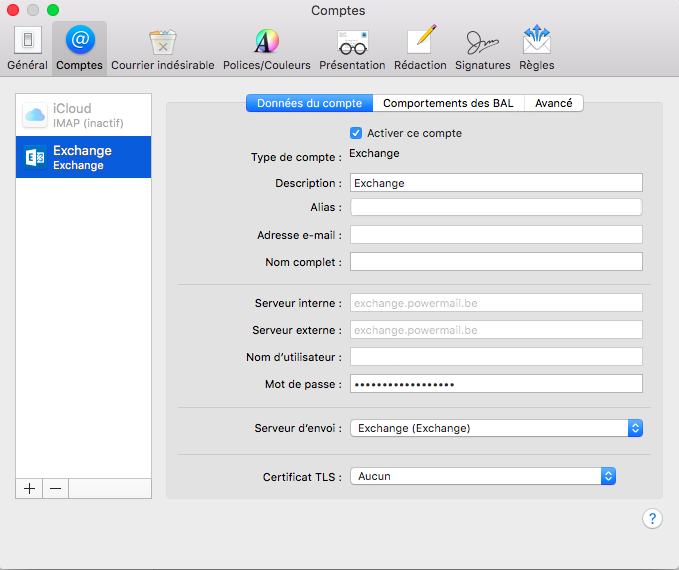Select the Données du compte tab
This screenshot has width=679, height=570.
coord(309,103)
